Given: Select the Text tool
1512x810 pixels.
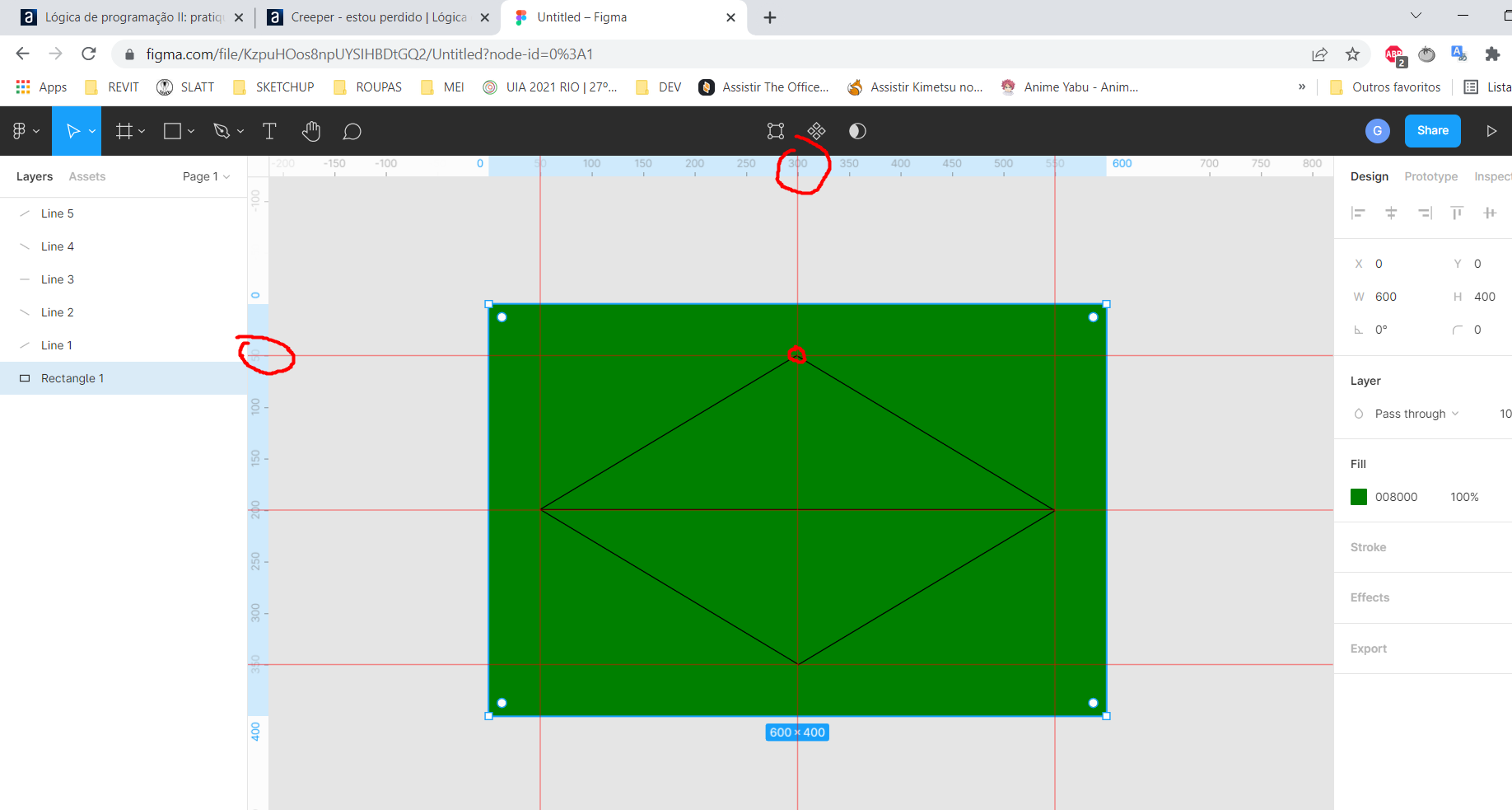Looking at the screenshot, I should pos(269,131).
